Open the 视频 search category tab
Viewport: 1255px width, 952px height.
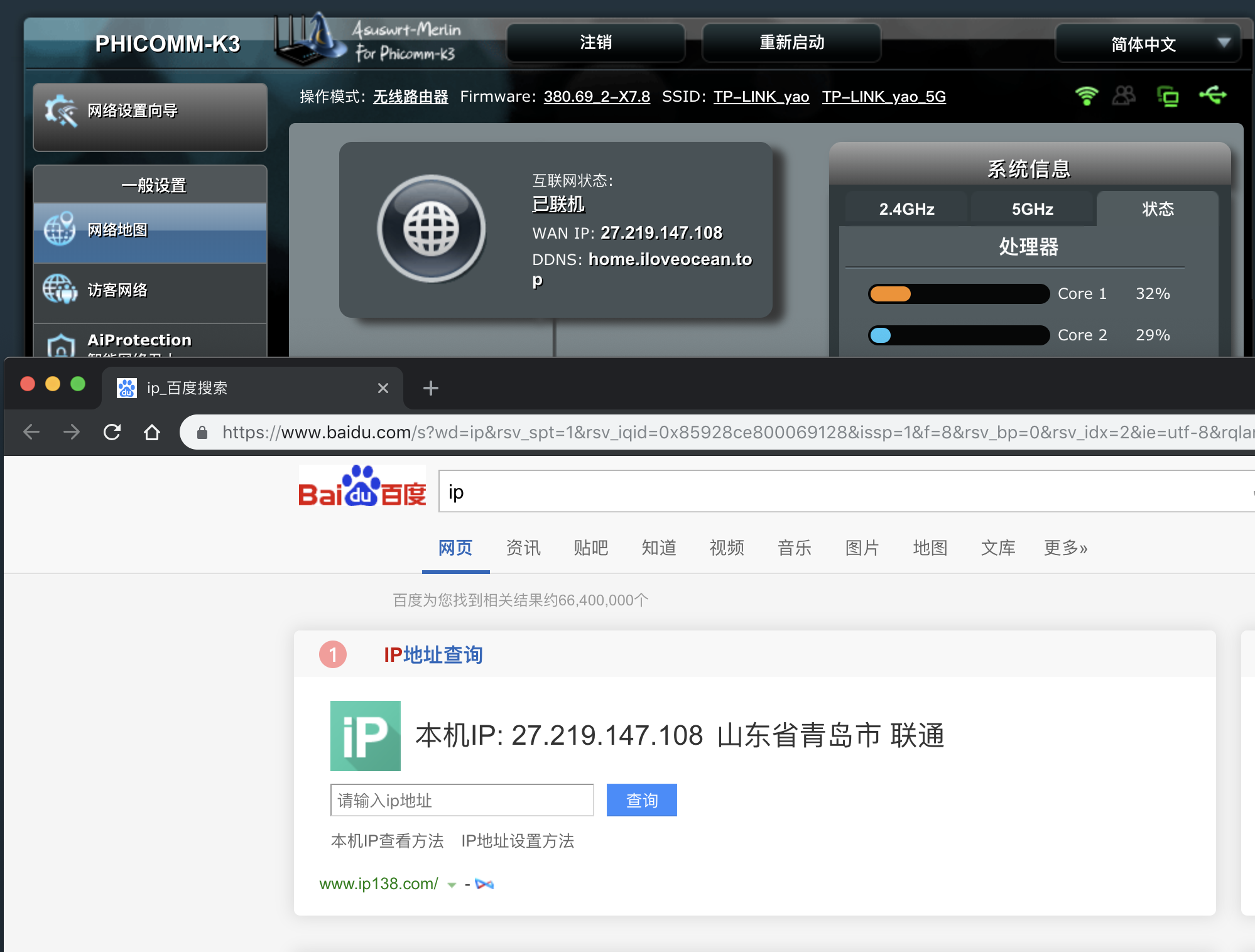click(x=727, y=548)
